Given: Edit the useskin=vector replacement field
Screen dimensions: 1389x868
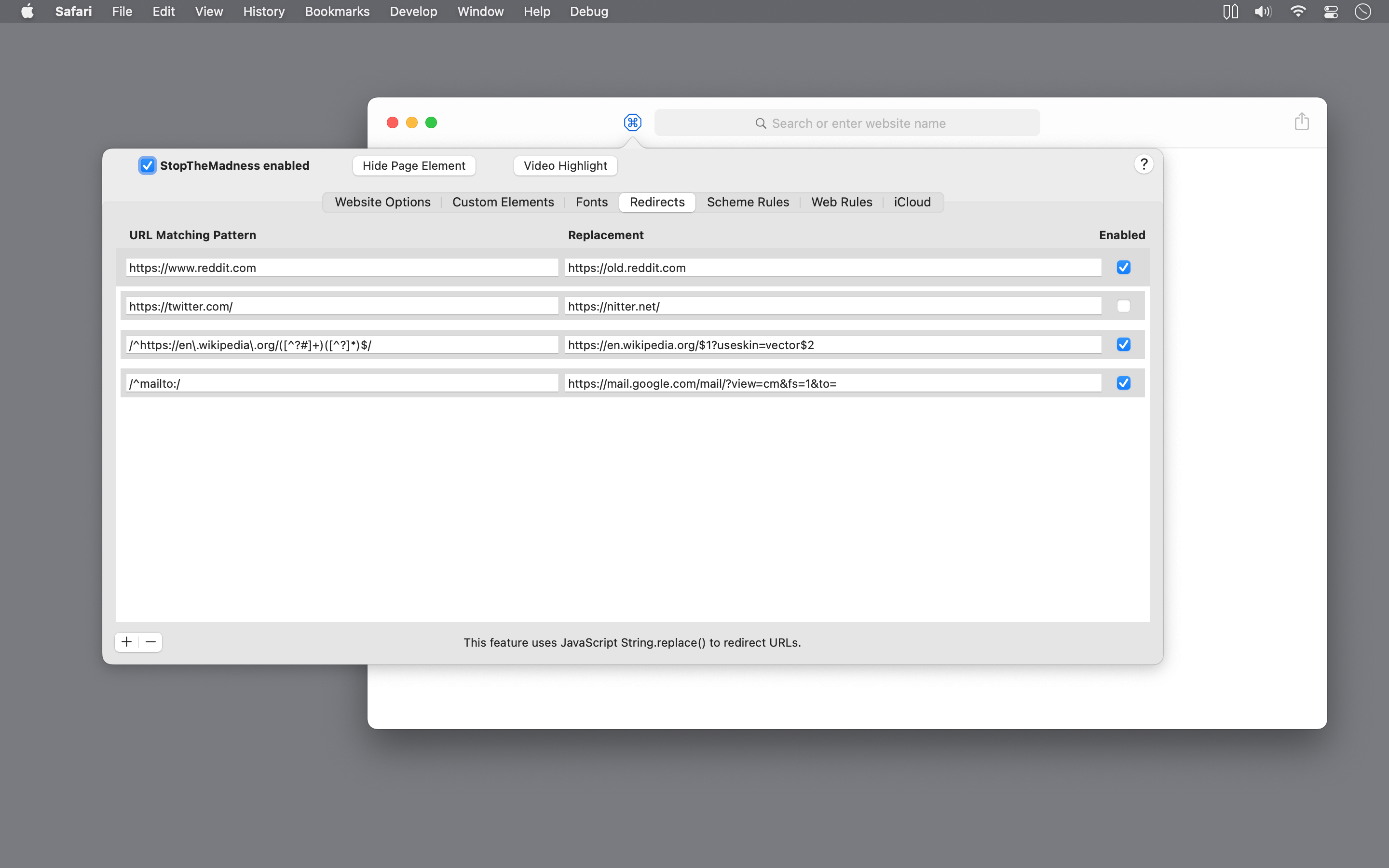Looking at the screenshot, I should pyautogui.click(x=833, y=344).
